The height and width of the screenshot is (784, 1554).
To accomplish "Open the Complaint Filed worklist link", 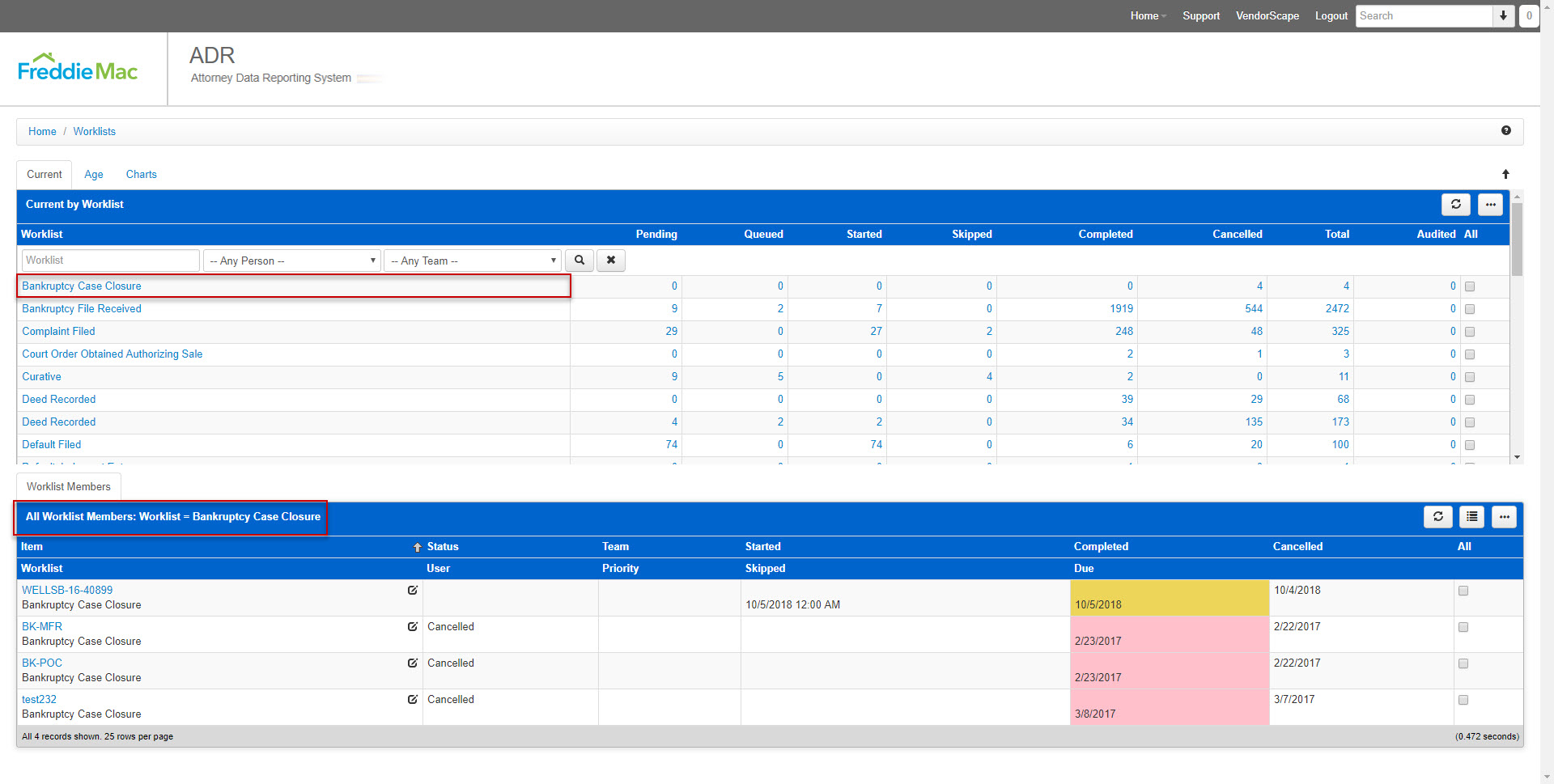I will point(58,332).
